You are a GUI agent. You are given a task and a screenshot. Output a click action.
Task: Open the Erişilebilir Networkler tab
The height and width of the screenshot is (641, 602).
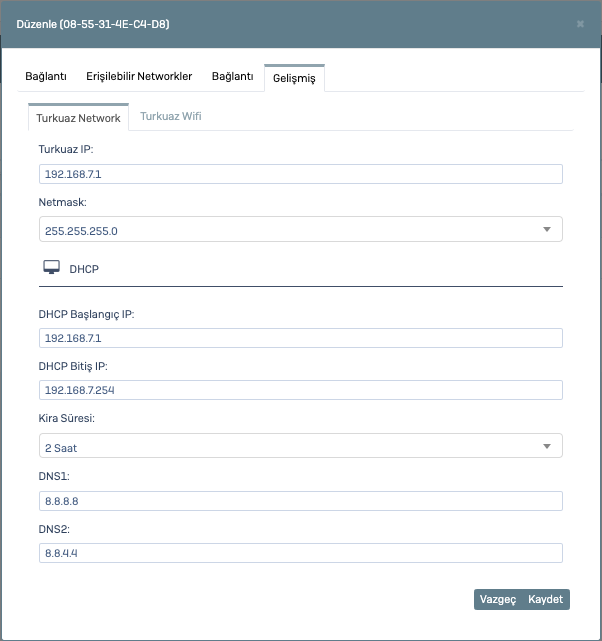click(x=139, y=76)
